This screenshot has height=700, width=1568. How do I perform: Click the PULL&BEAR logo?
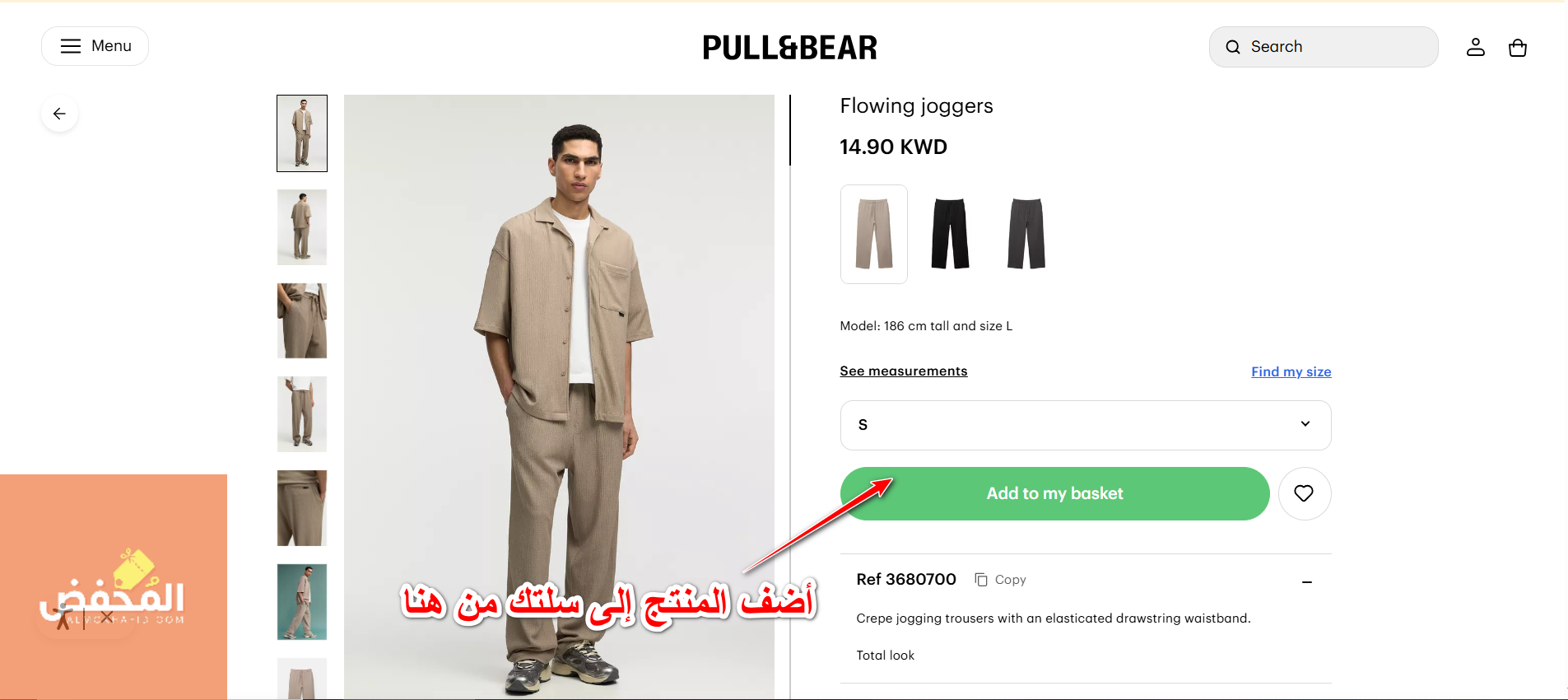(x=789, y=48)
